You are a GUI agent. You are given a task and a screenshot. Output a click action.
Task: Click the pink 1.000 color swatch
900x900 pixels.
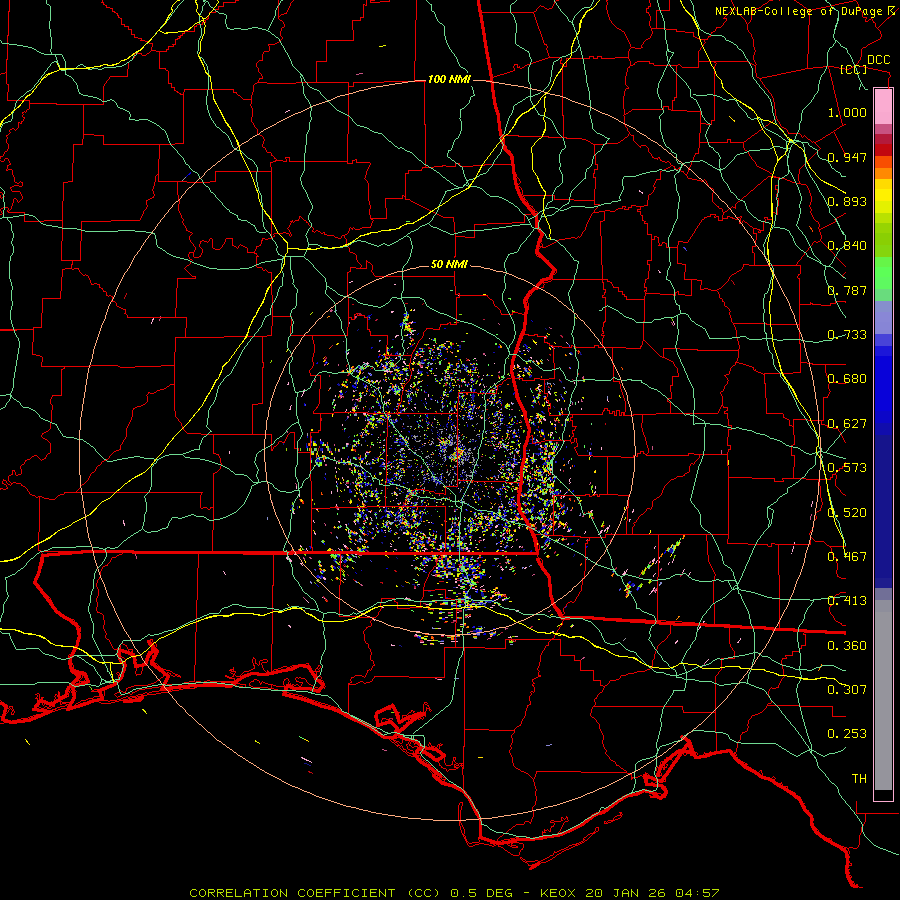883,107
